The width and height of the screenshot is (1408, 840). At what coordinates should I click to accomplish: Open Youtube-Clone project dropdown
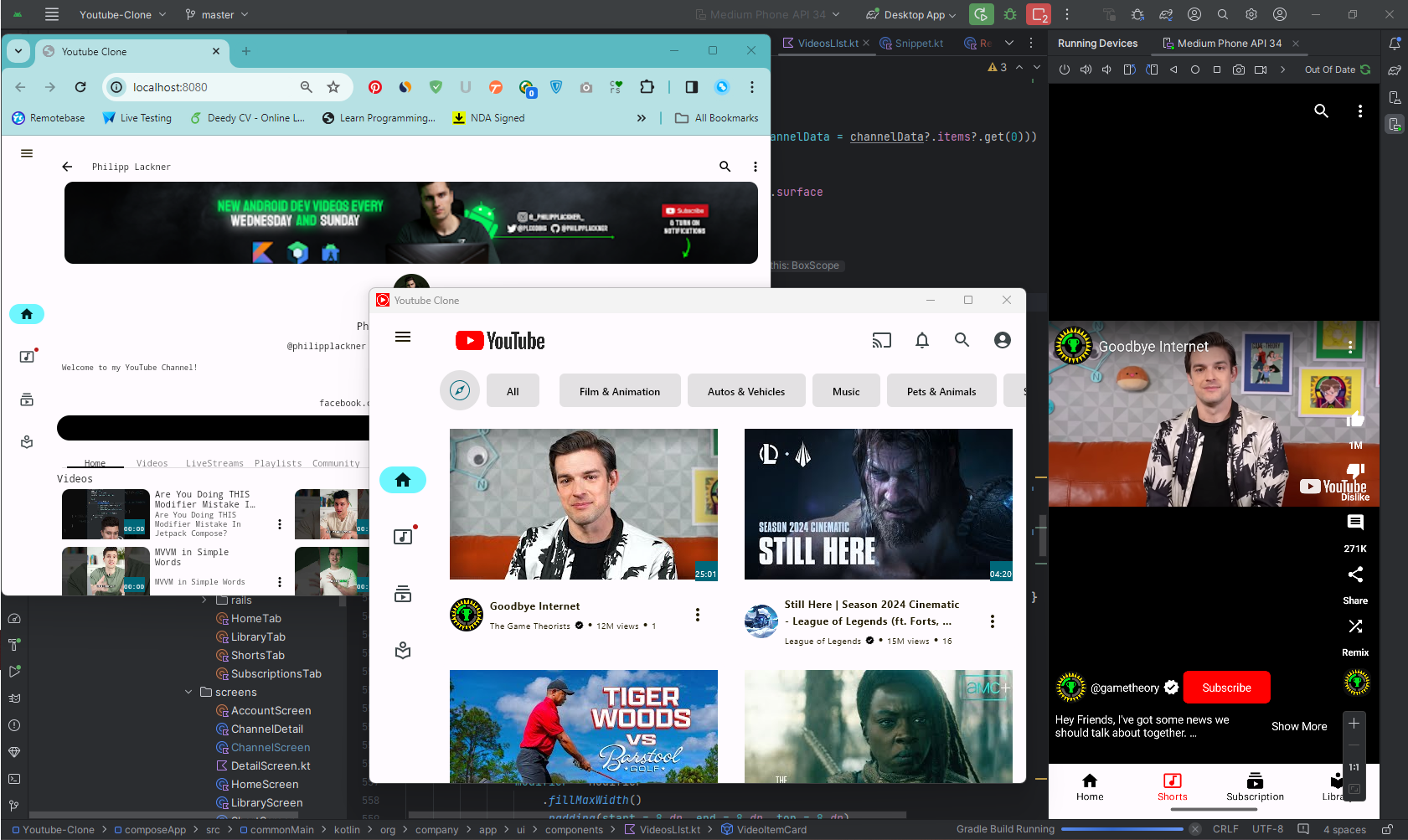tap(122, 14)
